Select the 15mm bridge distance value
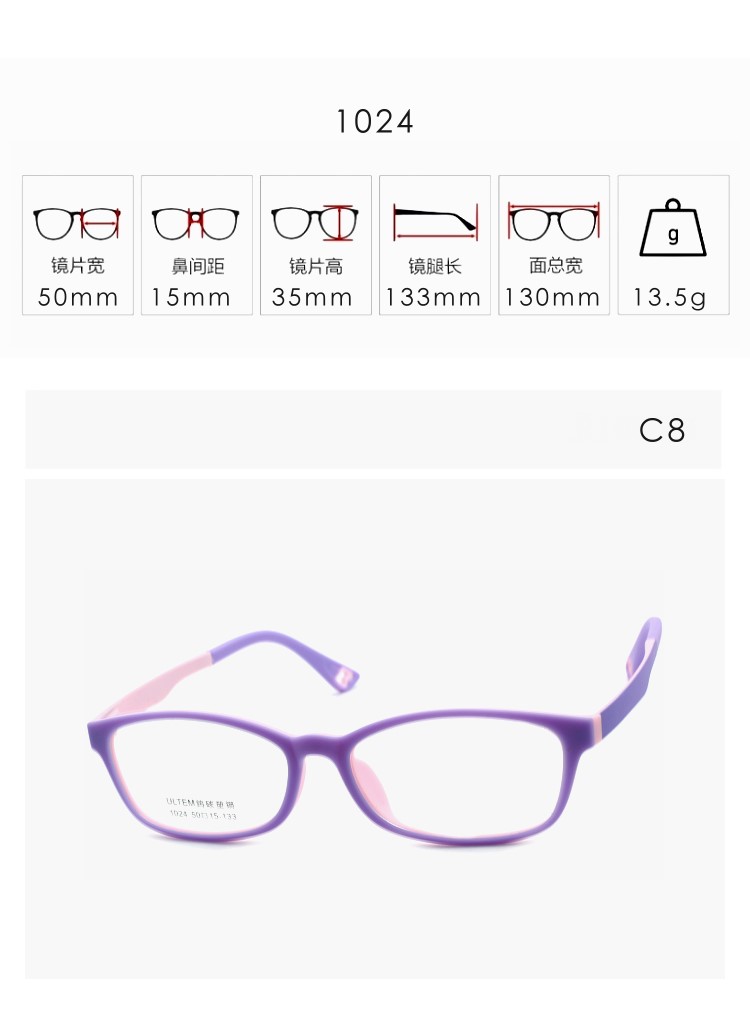750x1034 pixels. (191, 297)
